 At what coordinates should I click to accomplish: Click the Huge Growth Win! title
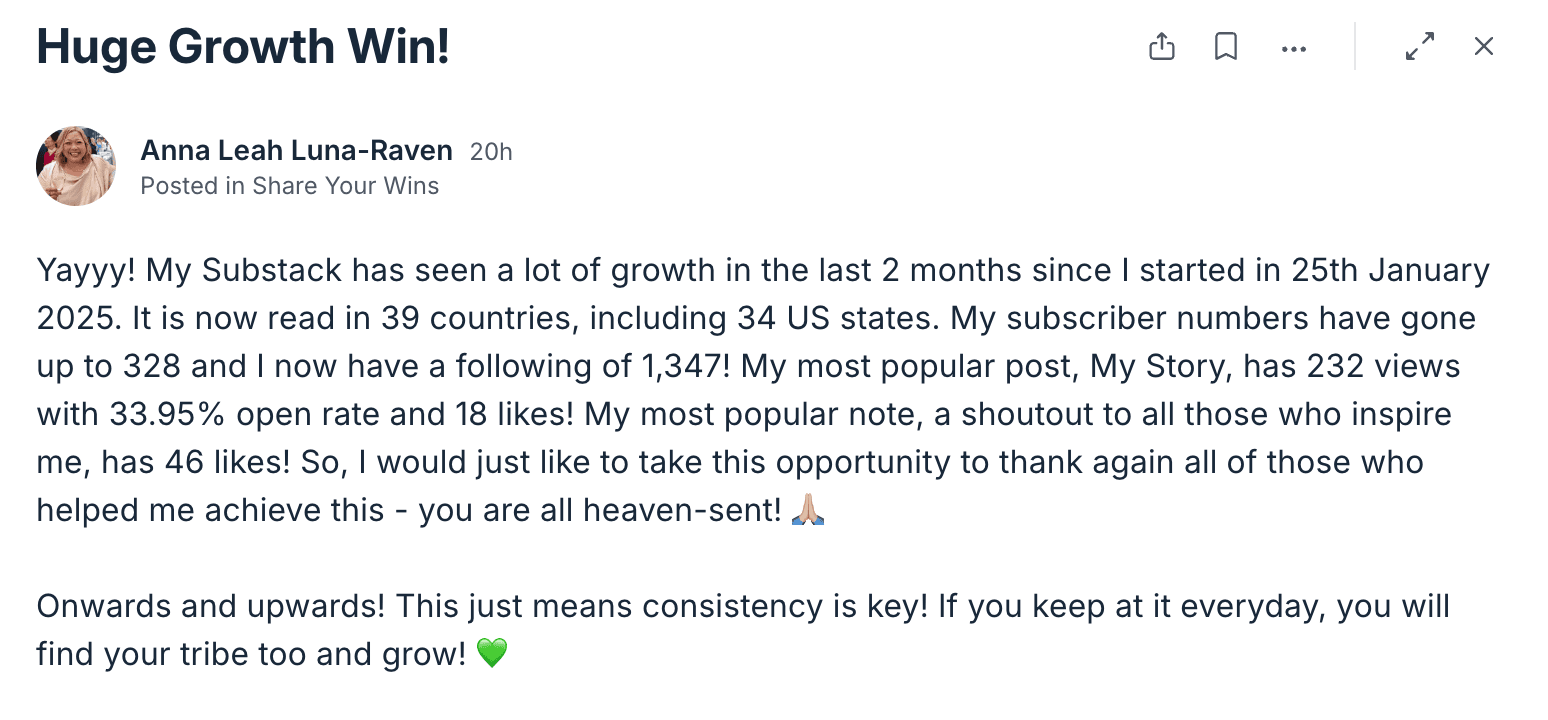point(243,47)
